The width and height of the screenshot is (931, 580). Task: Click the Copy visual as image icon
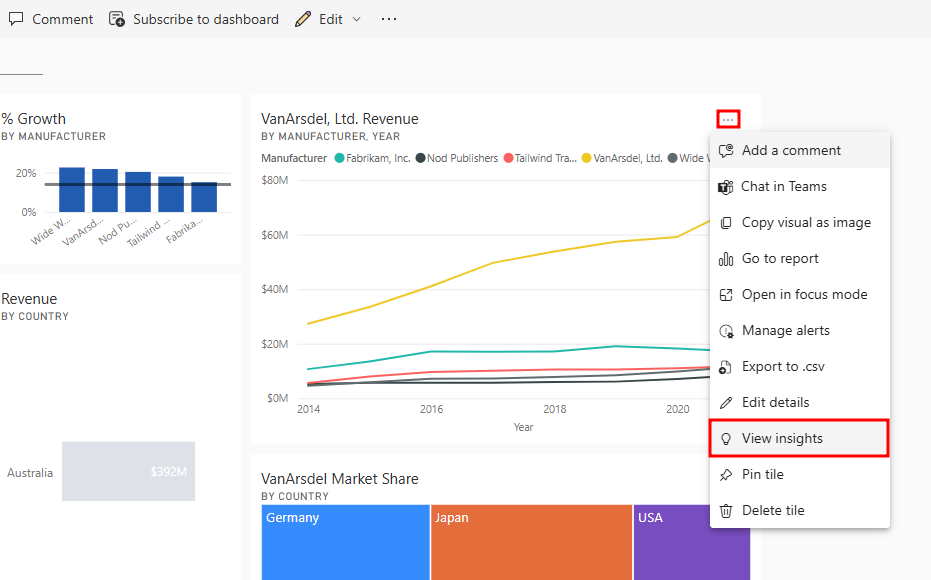(726, 223)
